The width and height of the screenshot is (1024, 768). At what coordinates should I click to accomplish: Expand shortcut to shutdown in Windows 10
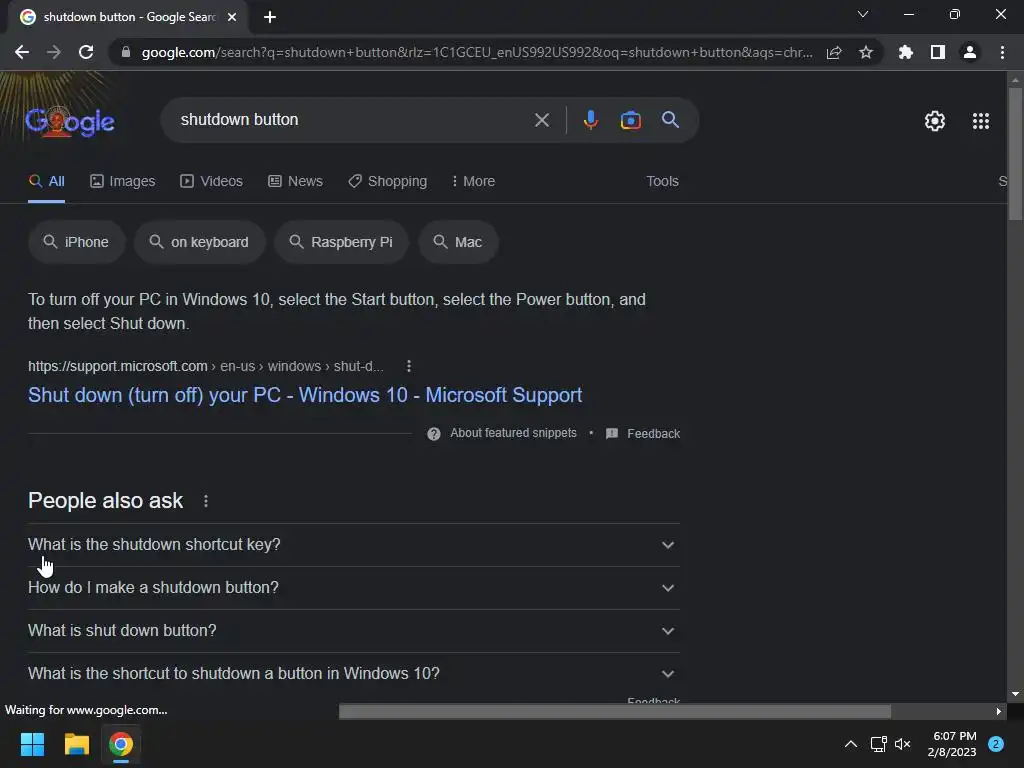353,674
